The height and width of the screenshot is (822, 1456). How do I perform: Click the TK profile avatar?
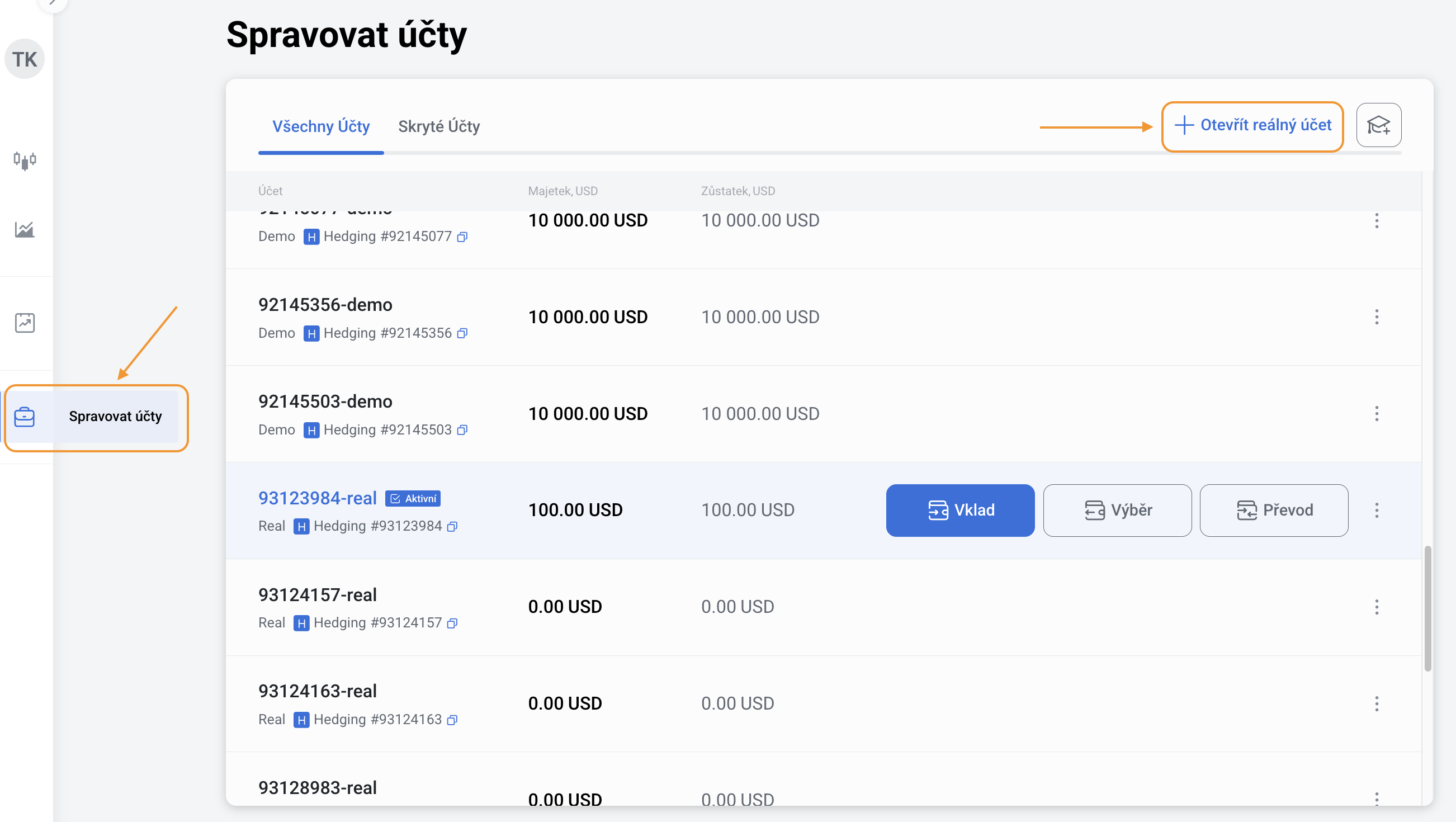(x=25, y=59)
